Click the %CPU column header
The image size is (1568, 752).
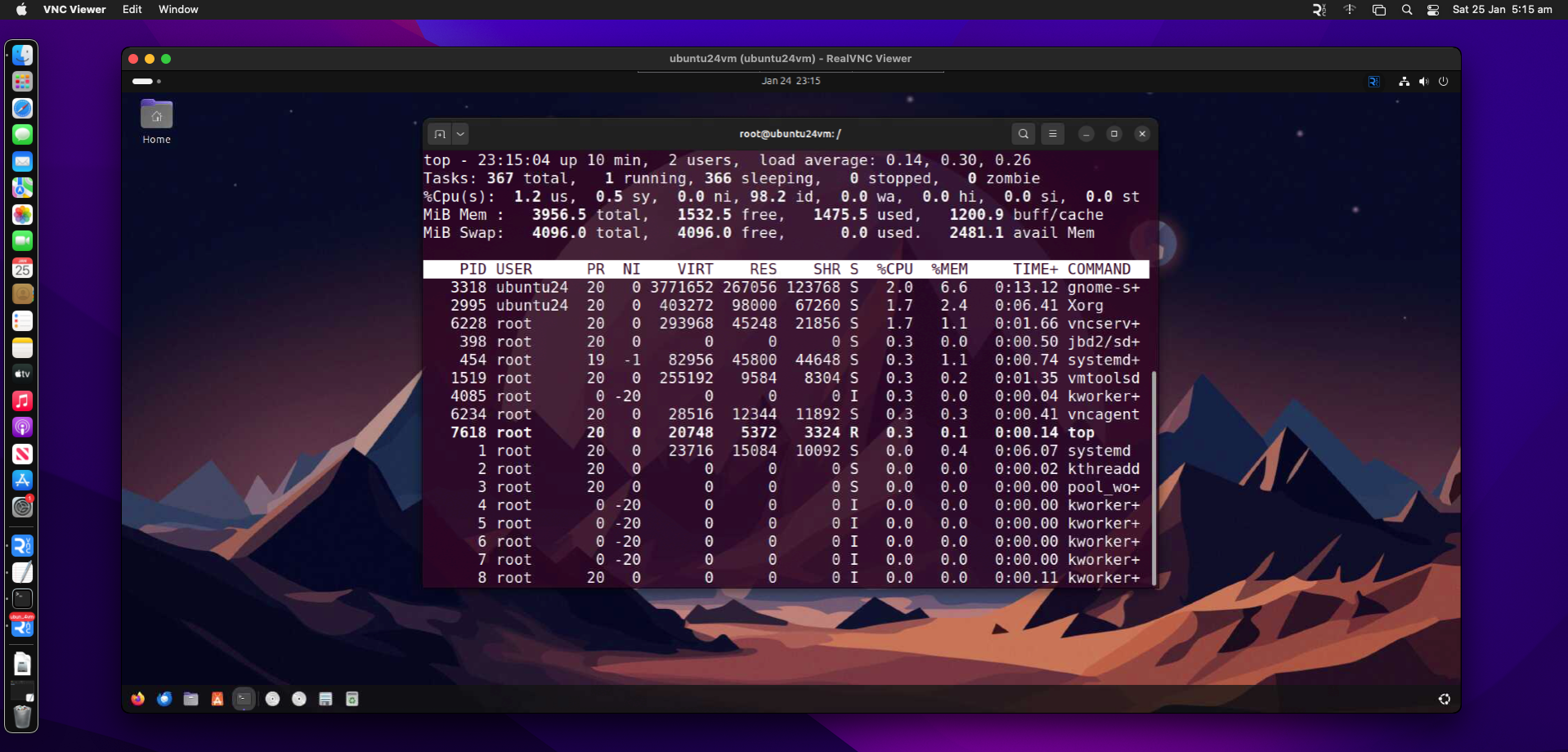click(x=894, y=269)
